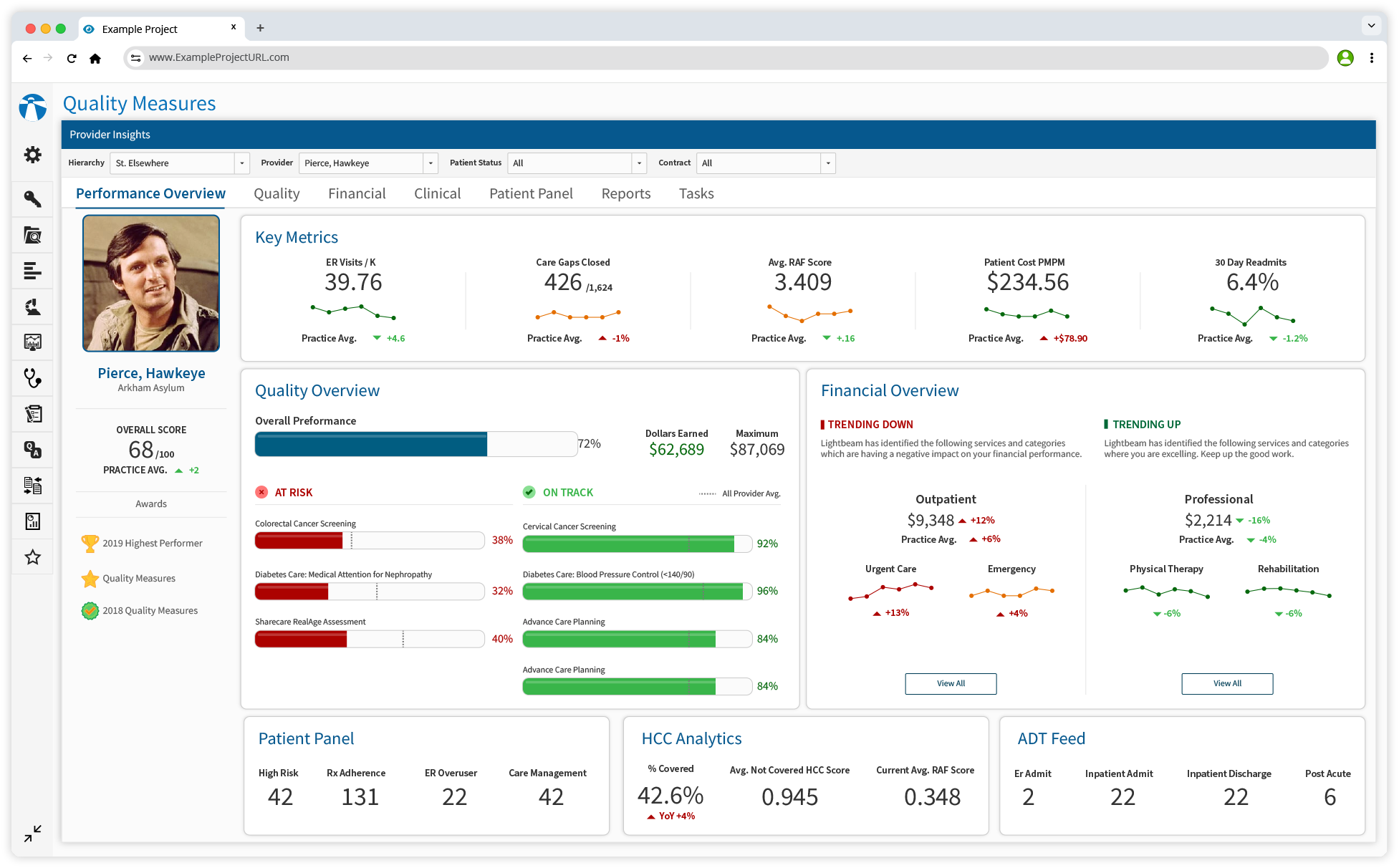The width and height of the screenshot is (1399, 868).
Task: Switch to the Financial tab
Action: (x=357, y=193)
